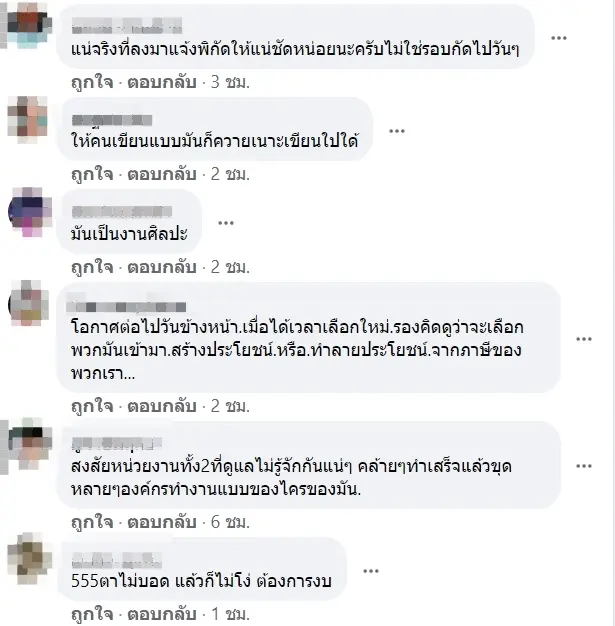Open options menu for the ให้คนเขียนแบบ comment
The width and height of the screenshot is (615, 626).
(x=397, y=131)
